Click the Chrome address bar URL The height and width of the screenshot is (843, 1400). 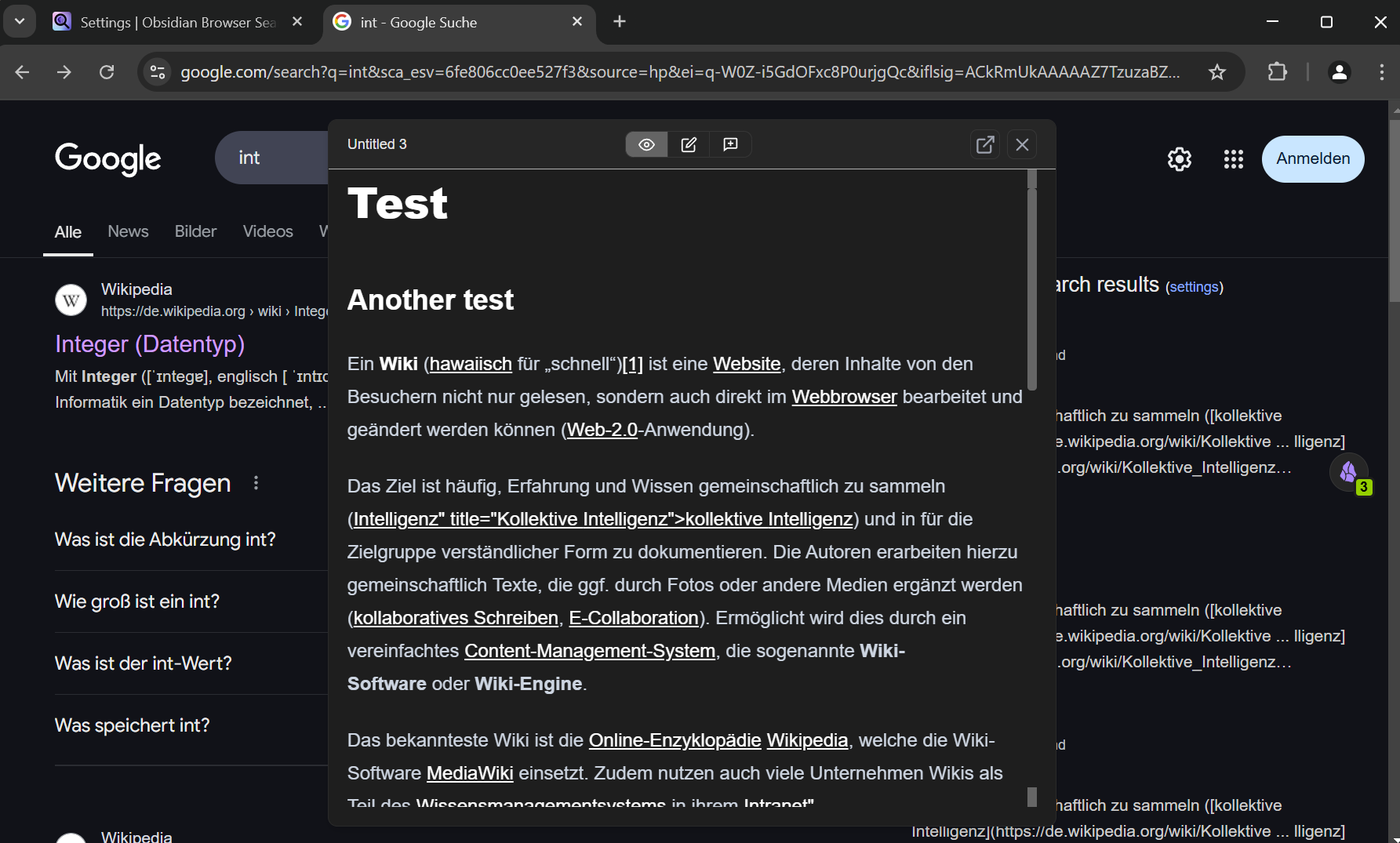click(x=679, y=72)
